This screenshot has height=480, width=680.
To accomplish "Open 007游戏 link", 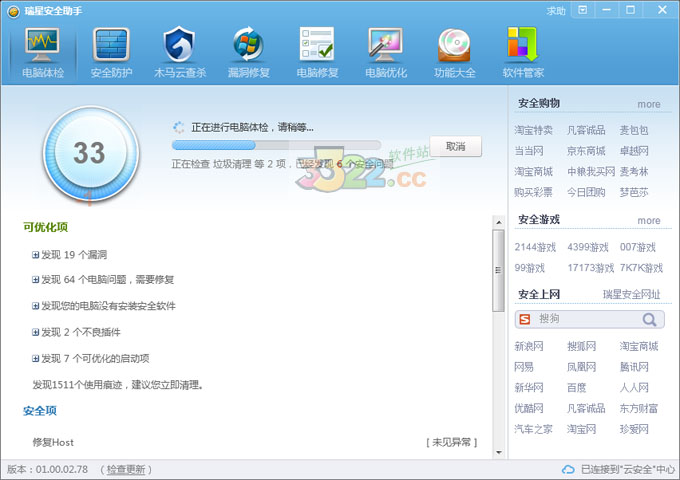I will click(x=638, y=247).
